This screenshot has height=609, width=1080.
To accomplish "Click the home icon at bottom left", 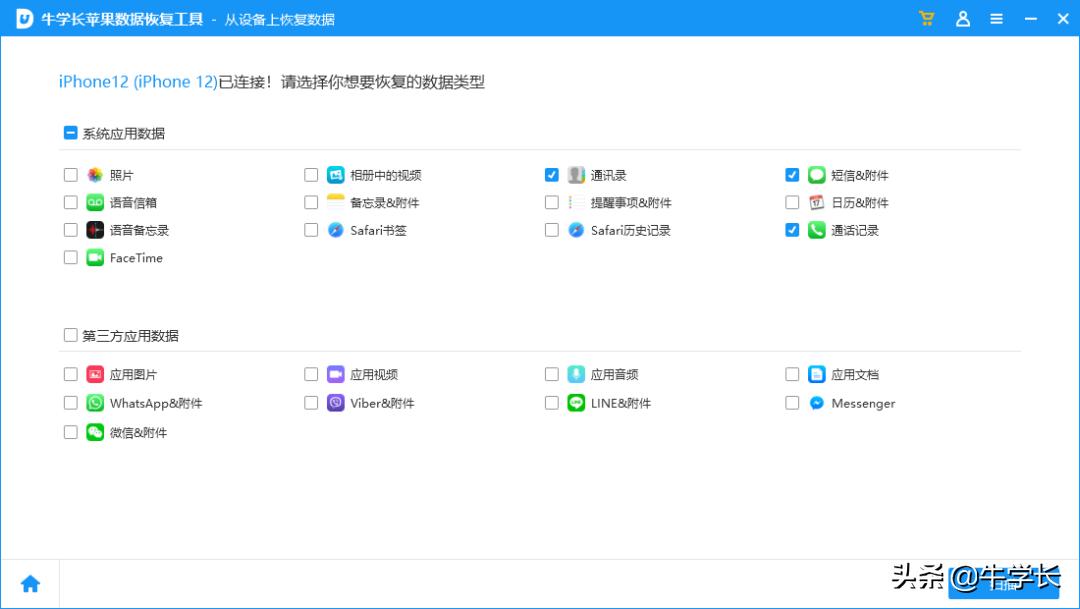I will 31,582.
